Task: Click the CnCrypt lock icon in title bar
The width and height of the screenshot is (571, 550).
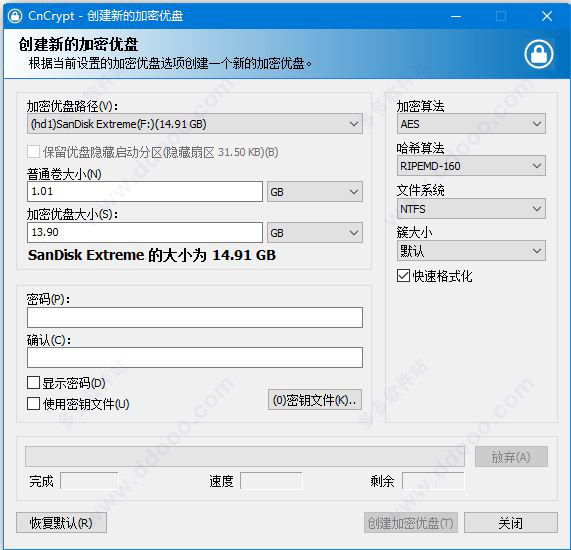Action: [15, 16]
